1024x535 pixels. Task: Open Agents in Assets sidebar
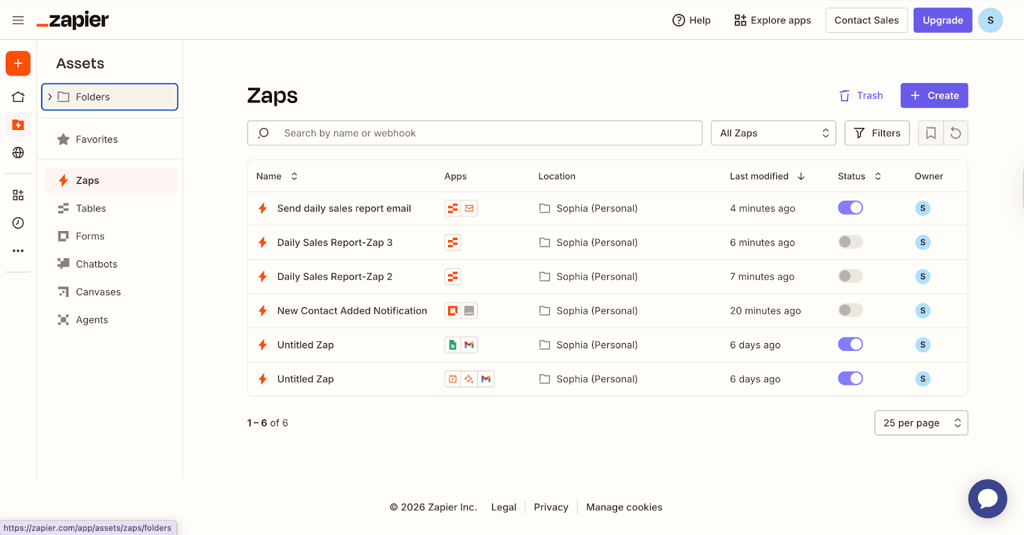[110, 320]
